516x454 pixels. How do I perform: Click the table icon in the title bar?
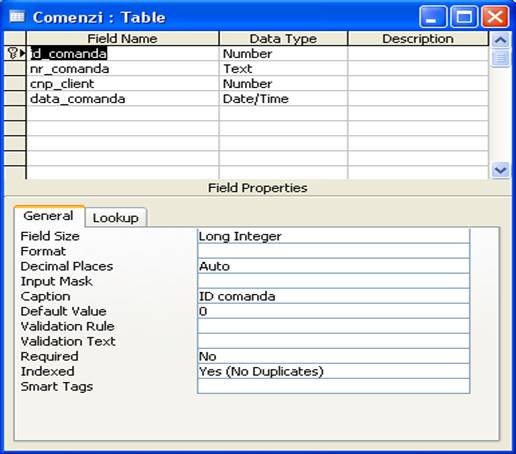[x=17, y=17]
